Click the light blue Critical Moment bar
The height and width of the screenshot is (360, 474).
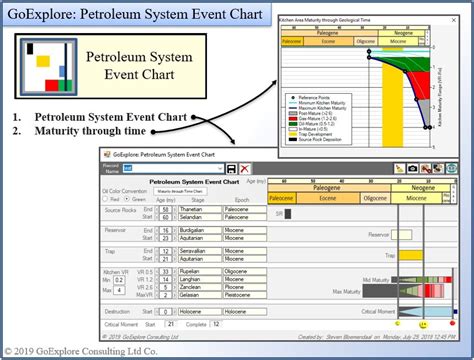pos(426,312)
